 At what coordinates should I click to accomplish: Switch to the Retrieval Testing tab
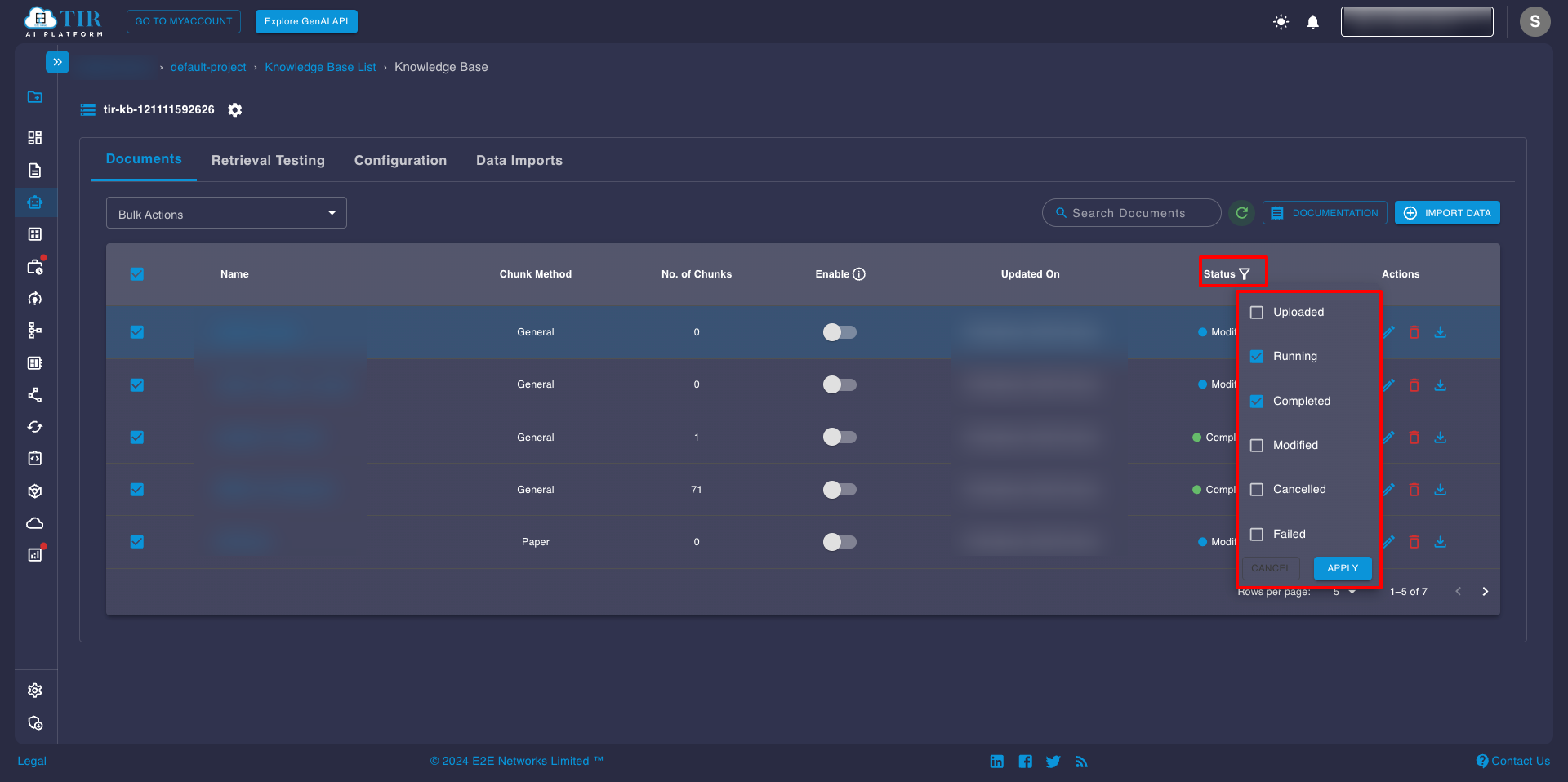(x=268, y=161)
